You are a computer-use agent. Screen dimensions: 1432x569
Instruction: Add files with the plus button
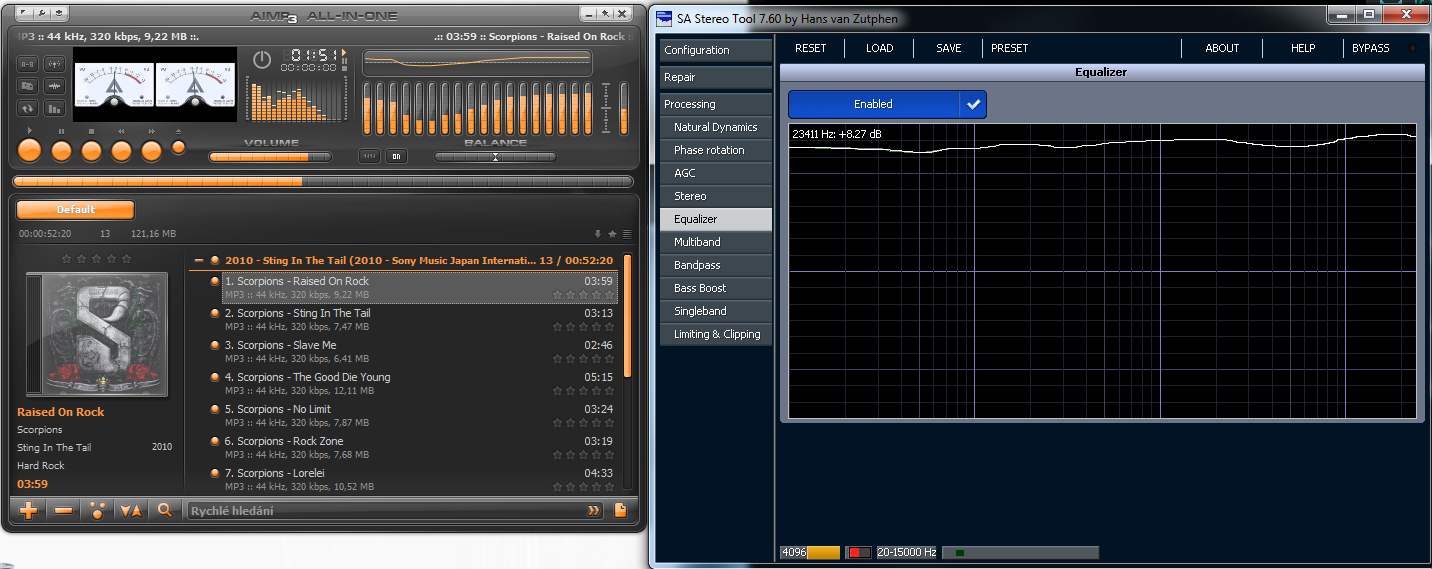pos(29,510)
